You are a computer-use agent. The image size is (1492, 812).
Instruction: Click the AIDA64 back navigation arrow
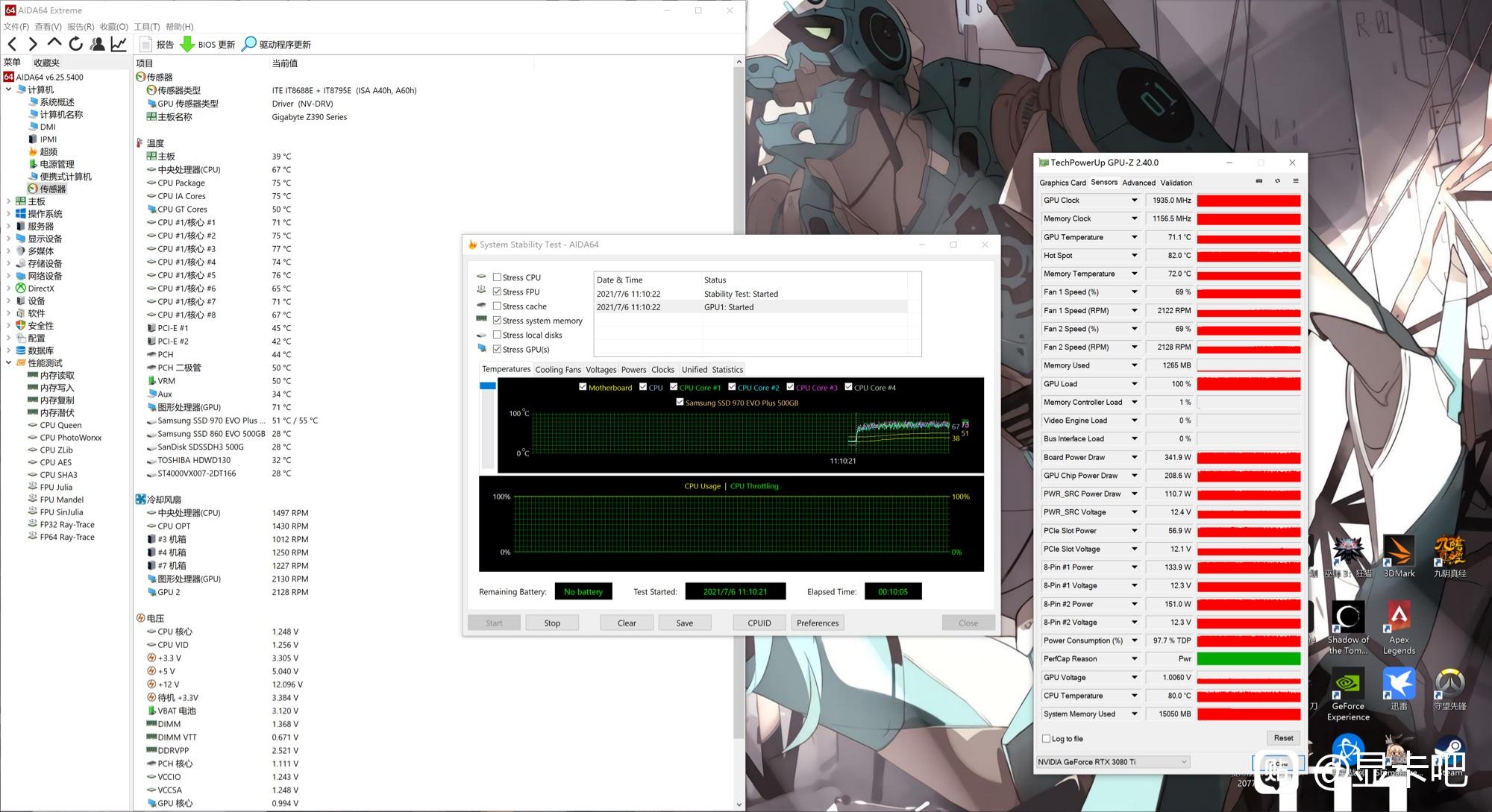[x=13, y=44]
